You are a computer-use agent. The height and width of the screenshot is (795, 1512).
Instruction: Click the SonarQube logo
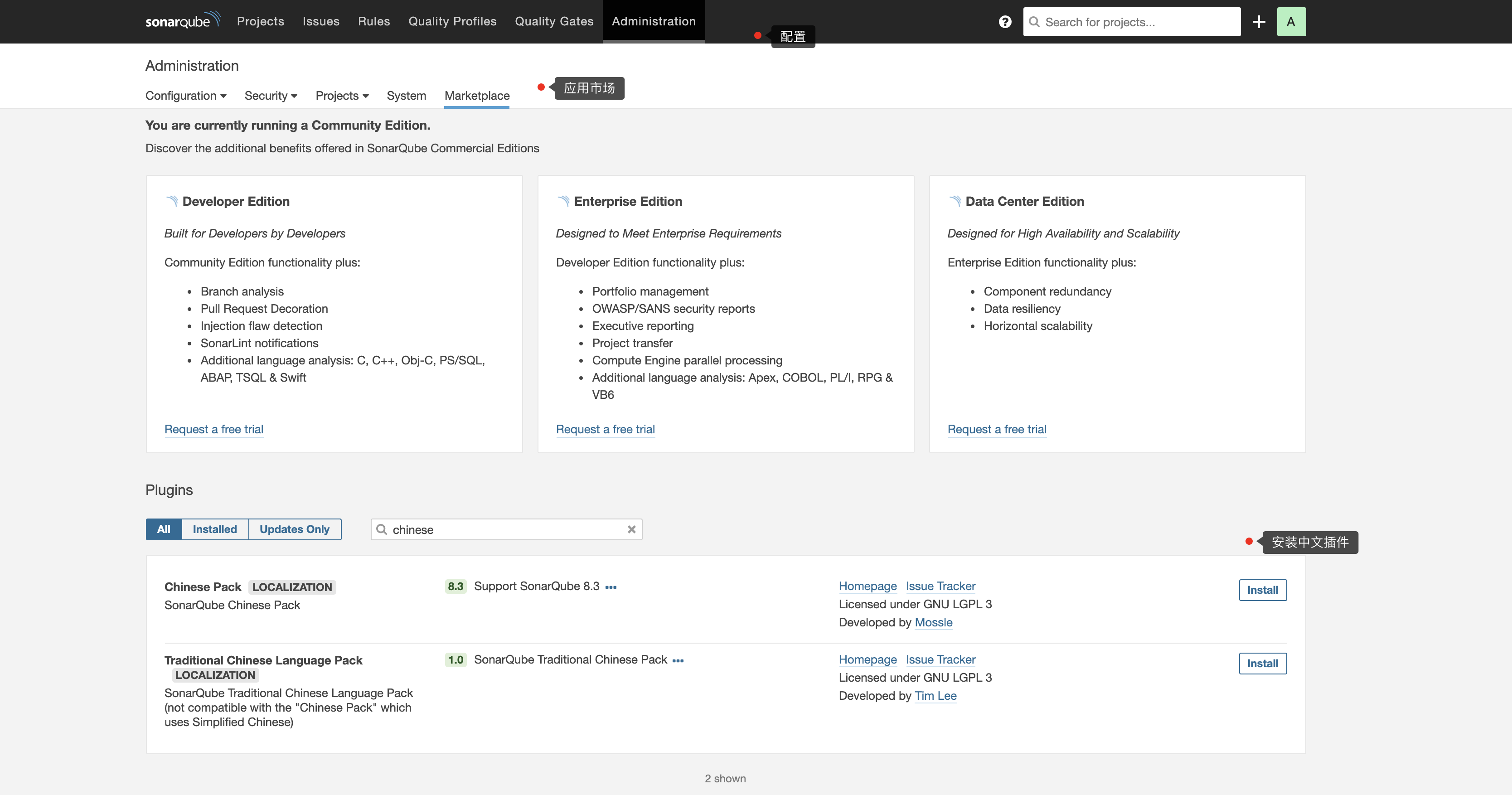coord(183,20)
